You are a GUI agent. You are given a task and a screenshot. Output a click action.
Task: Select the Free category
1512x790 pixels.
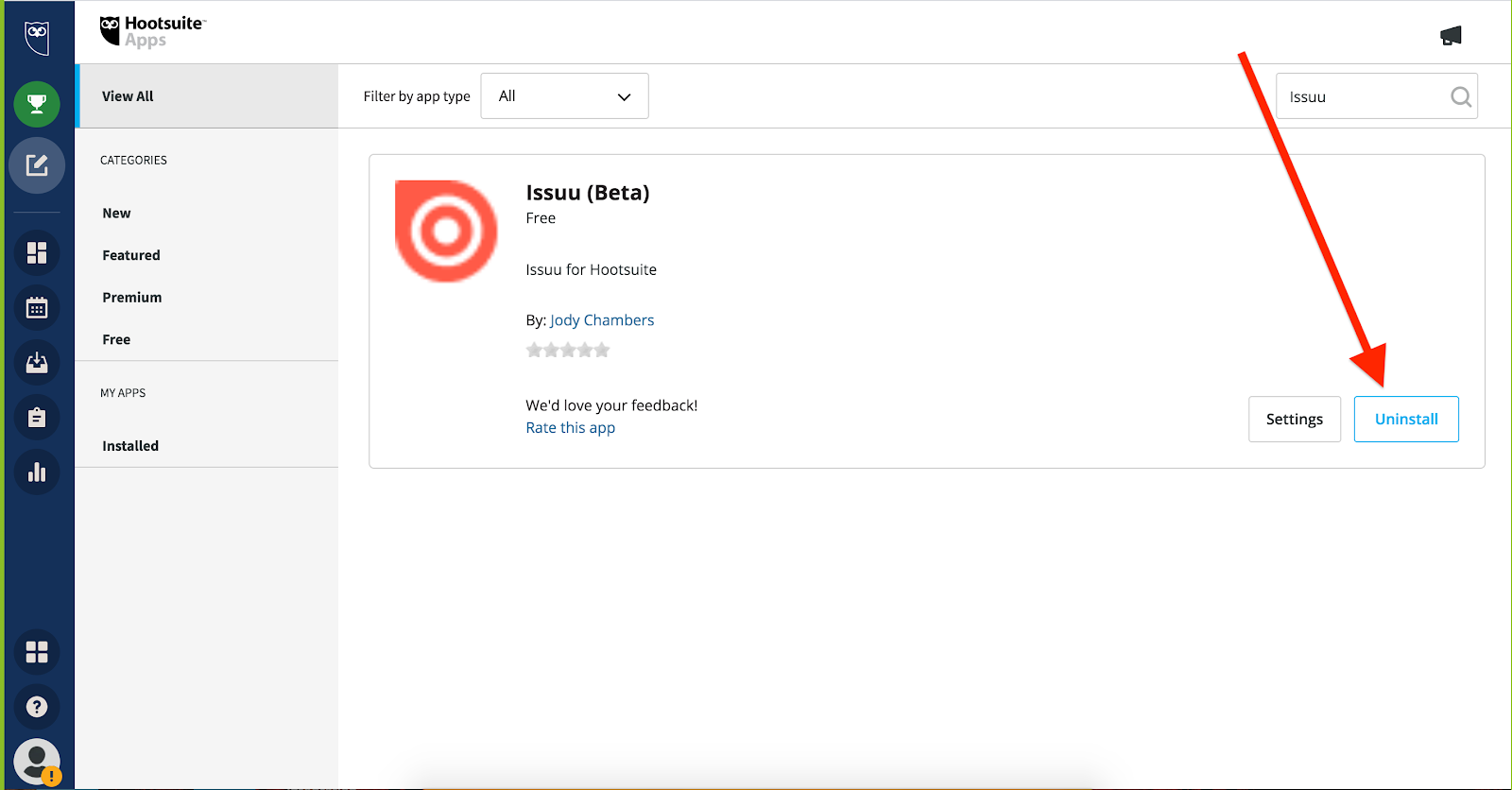click(116, 339)
